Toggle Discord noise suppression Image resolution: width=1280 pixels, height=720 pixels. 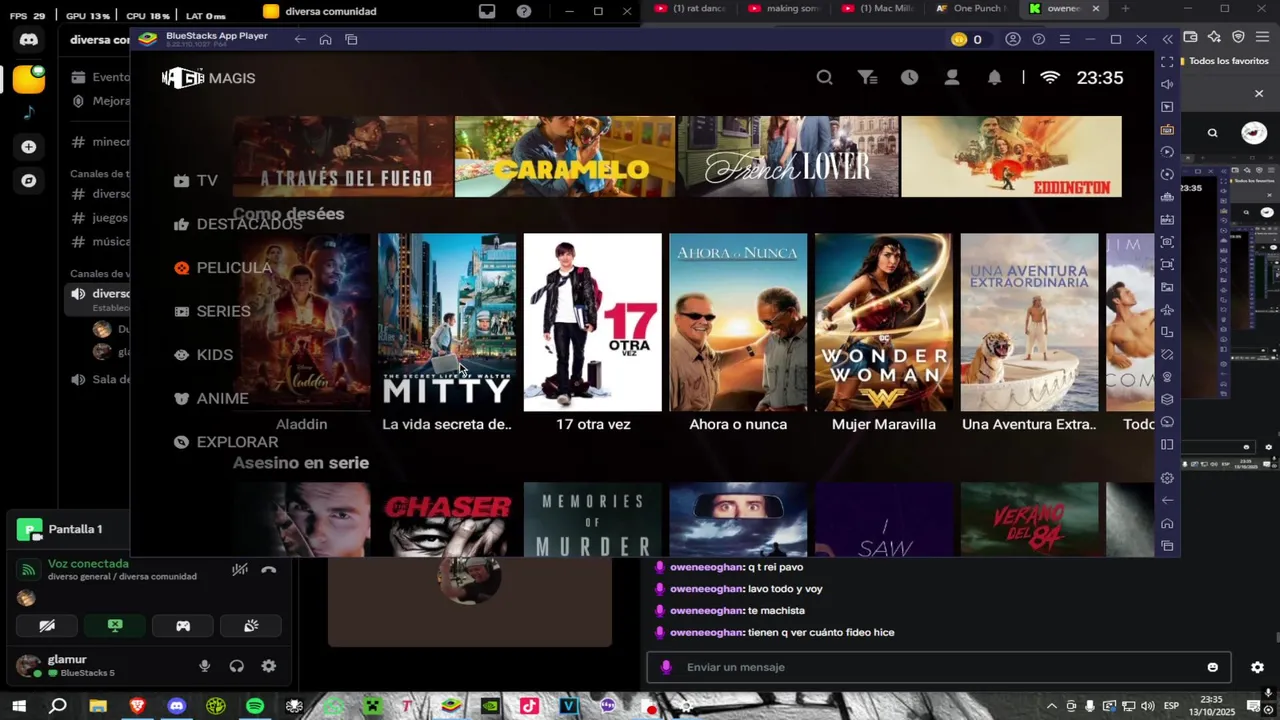coord(240,570)
